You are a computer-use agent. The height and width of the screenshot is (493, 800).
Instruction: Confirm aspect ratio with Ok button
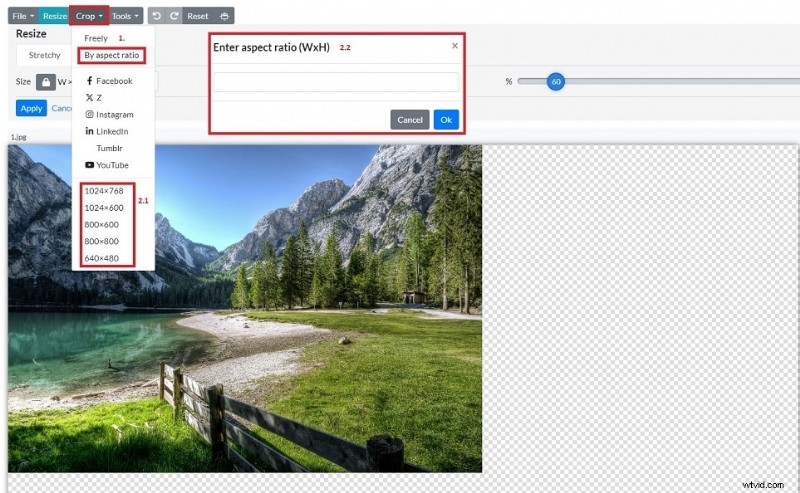(446, 120)
